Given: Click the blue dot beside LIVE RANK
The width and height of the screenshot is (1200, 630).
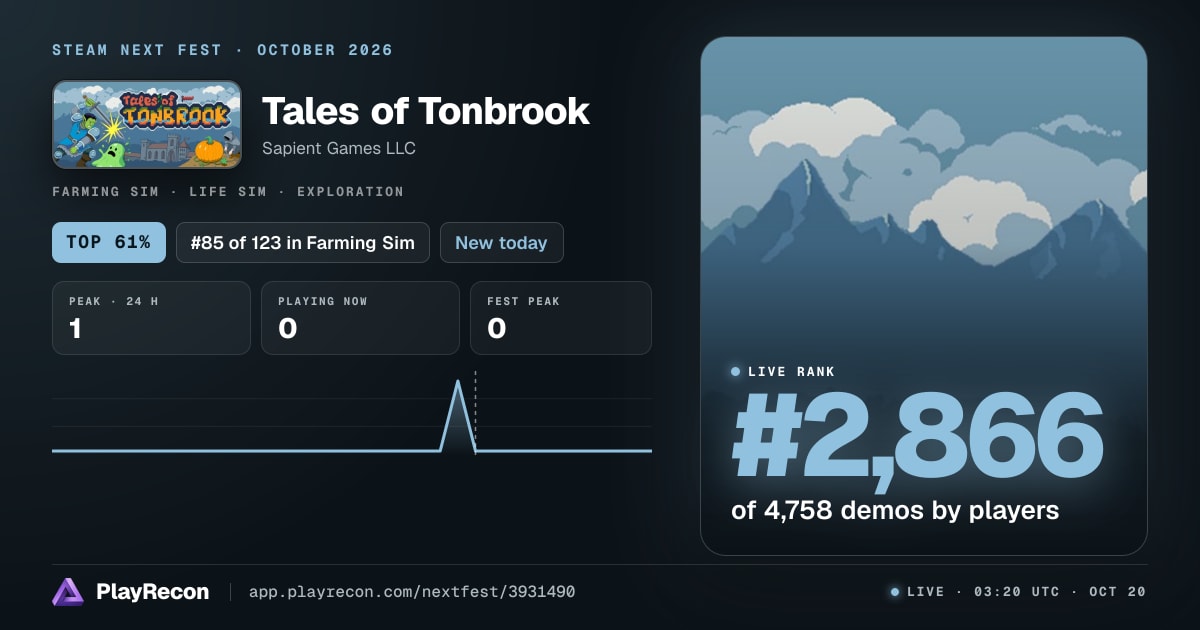Looking at the screenshot, I should coord(736,372).
